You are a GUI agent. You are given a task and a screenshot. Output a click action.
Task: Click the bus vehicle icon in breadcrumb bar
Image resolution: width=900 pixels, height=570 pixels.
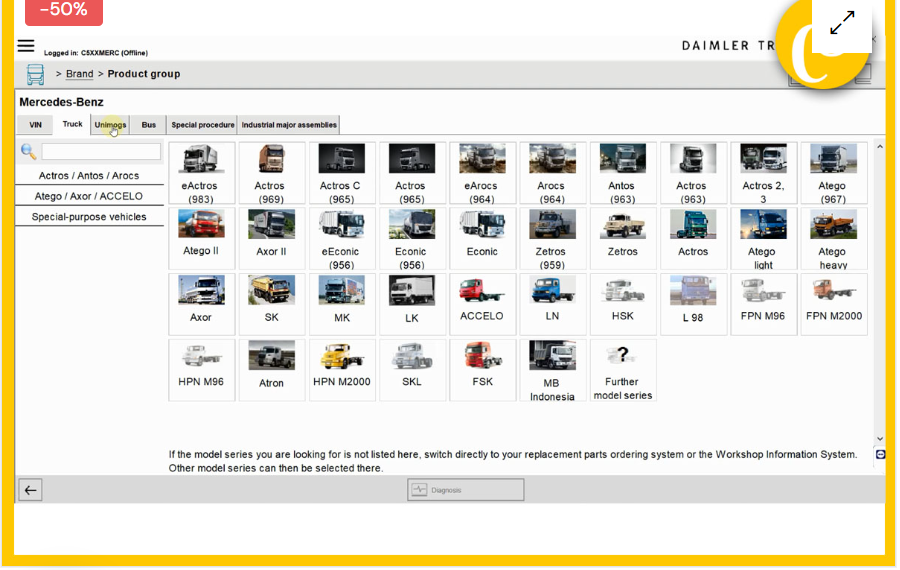pos(35,75)
